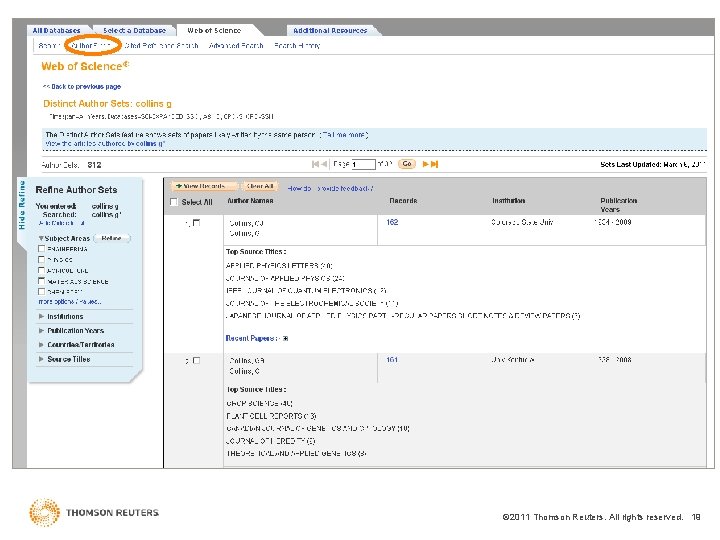This screenshot has height=540, width=720.
Task: Tick the Agriculture subject area checkbox
Action: [41, 270]
